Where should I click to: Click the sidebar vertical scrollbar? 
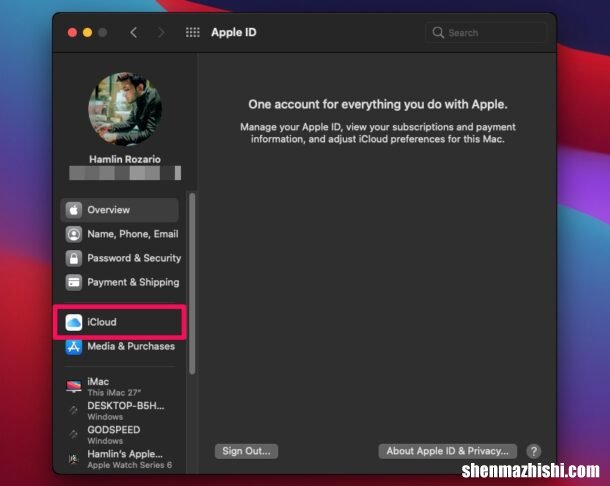pos(192,283)
